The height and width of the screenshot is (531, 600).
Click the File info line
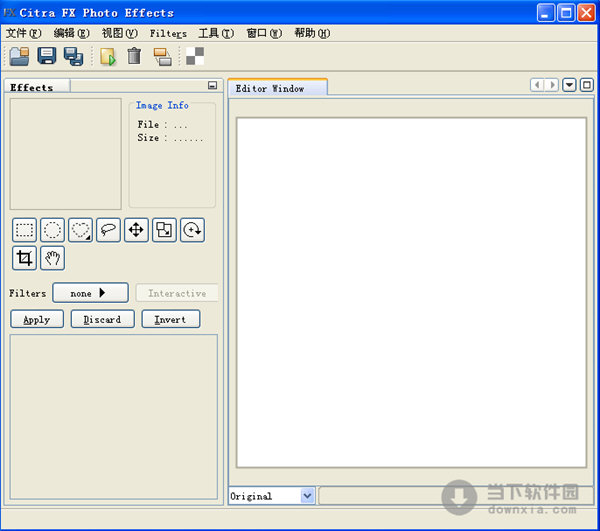tap(162, 125)
